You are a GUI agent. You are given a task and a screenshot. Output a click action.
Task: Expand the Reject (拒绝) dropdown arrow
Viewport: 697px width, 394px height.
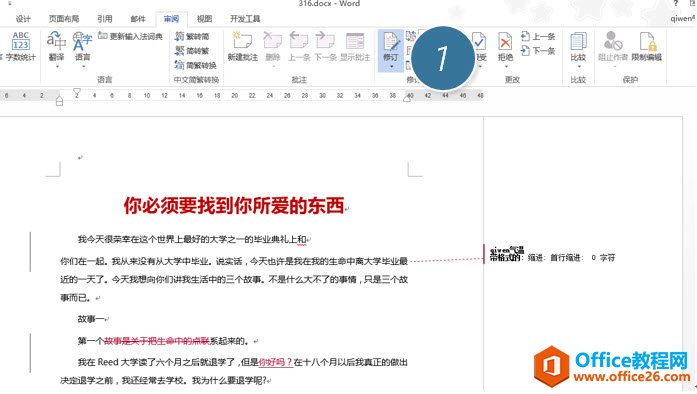506,67
